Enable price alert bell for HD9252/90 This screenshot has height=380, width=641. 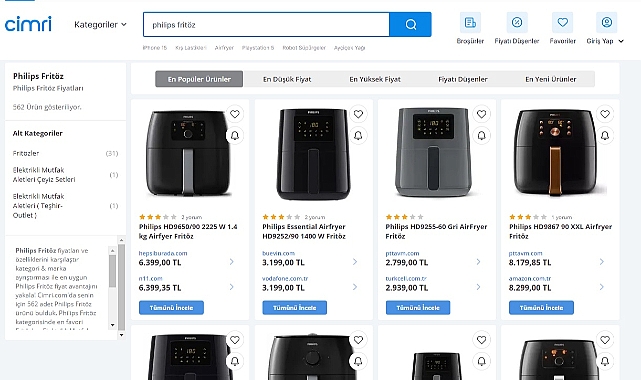358,135
